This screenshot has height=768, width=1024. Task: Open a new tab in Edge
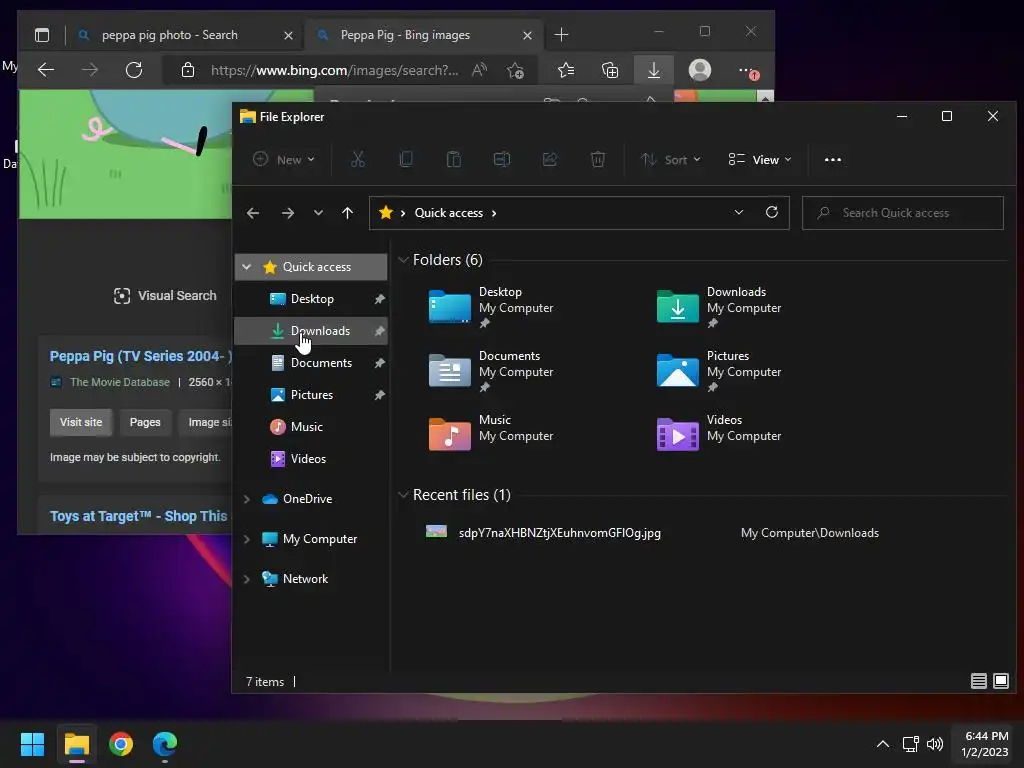pyautogui.click(x=562, y=35)
